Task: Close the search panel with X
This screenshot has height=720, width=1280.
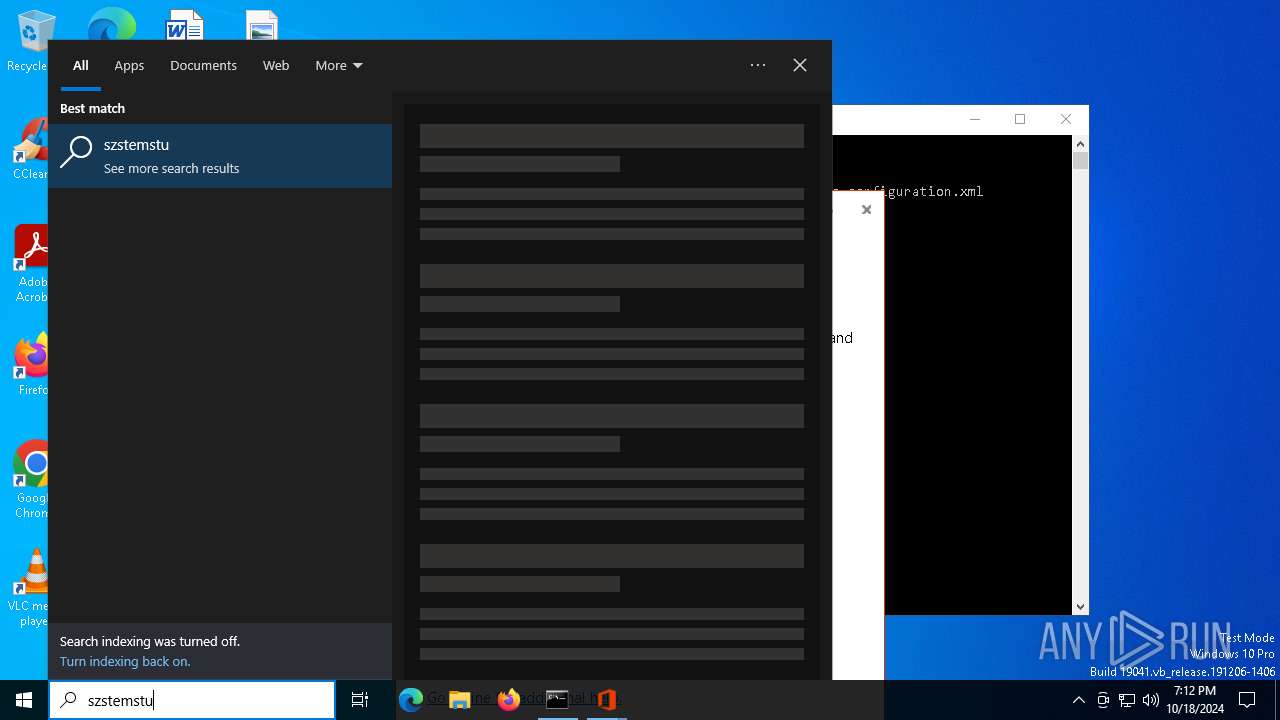Action: (800, 65)
